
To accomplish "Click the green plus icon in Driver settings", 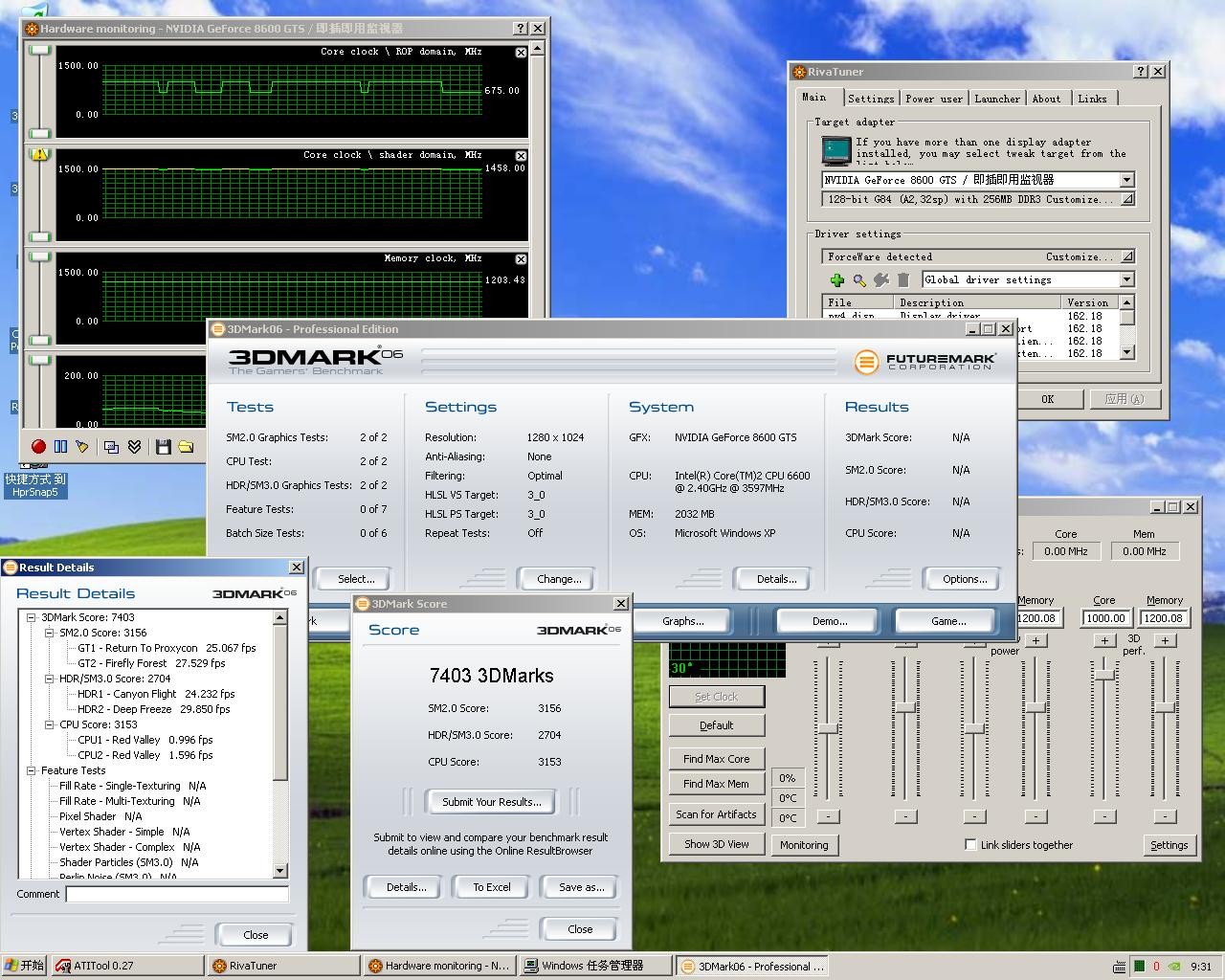I will 837,279.
